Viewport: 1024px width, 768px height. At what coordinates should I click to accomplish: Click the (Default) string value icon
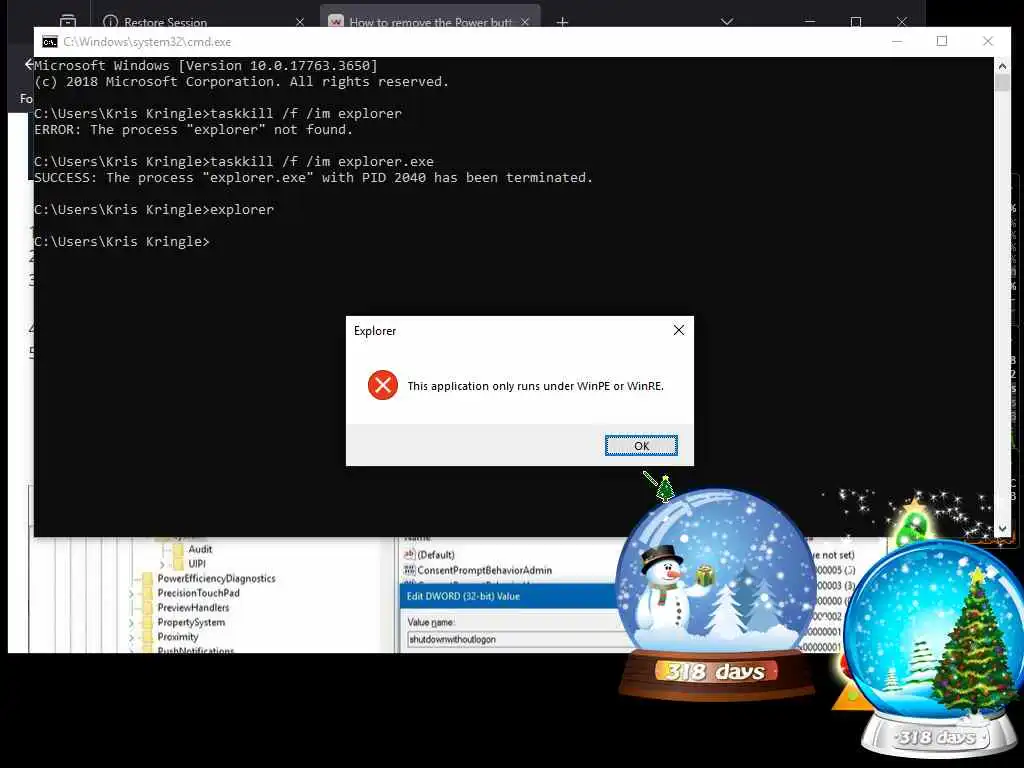[x=409, y=554]
